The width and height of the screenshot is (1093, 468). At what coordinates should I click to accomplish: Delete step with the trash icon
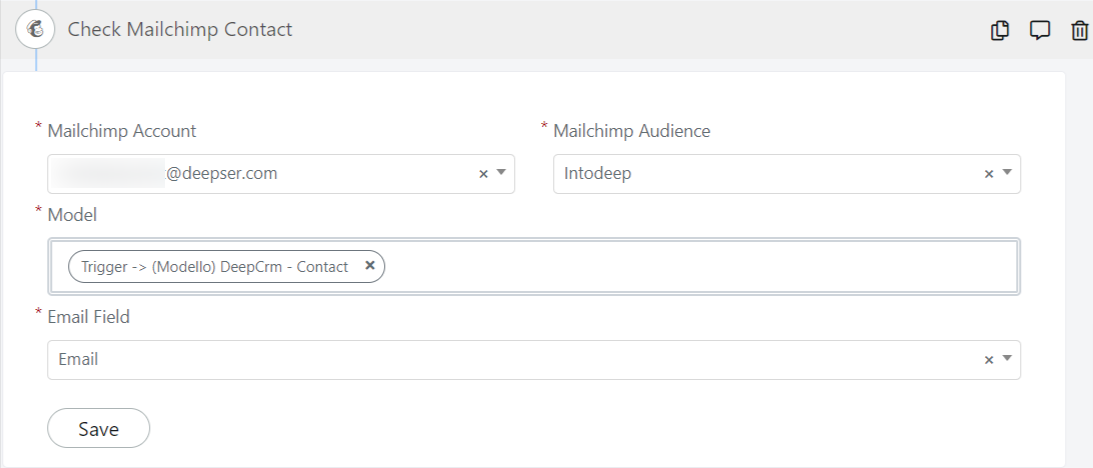click(x=1079, y=31)
